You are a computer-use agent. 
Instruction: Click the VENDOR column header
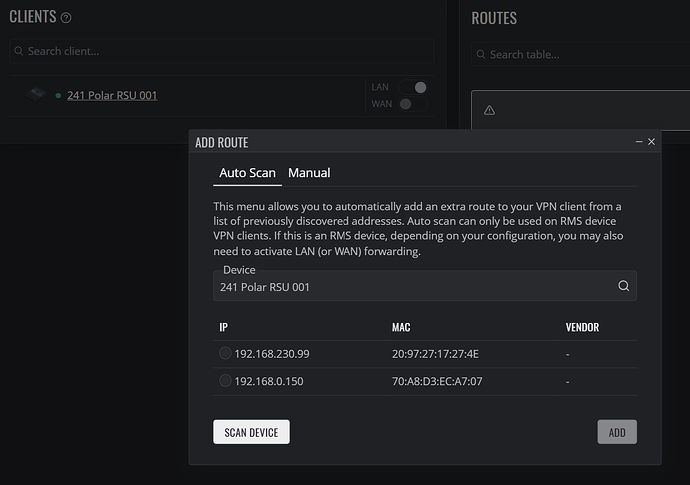click(x=582, y=327)
